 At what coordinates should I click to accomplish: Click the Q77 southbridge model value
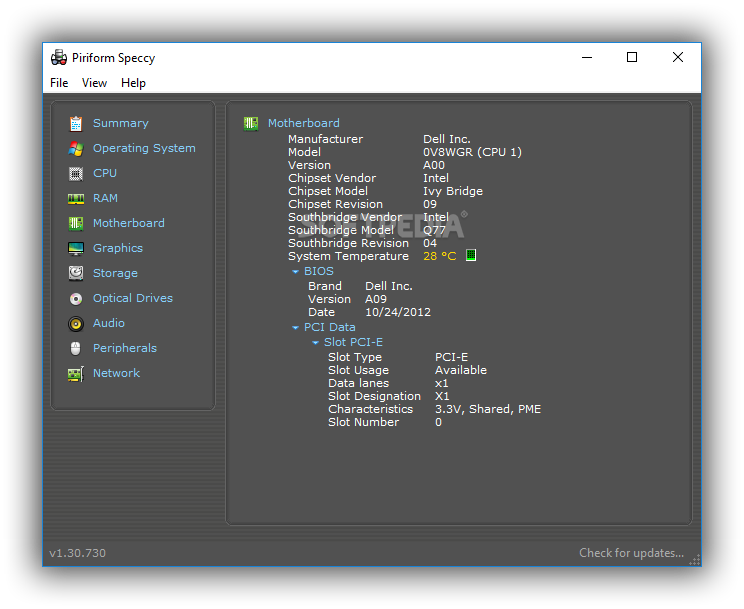(434, 230)
